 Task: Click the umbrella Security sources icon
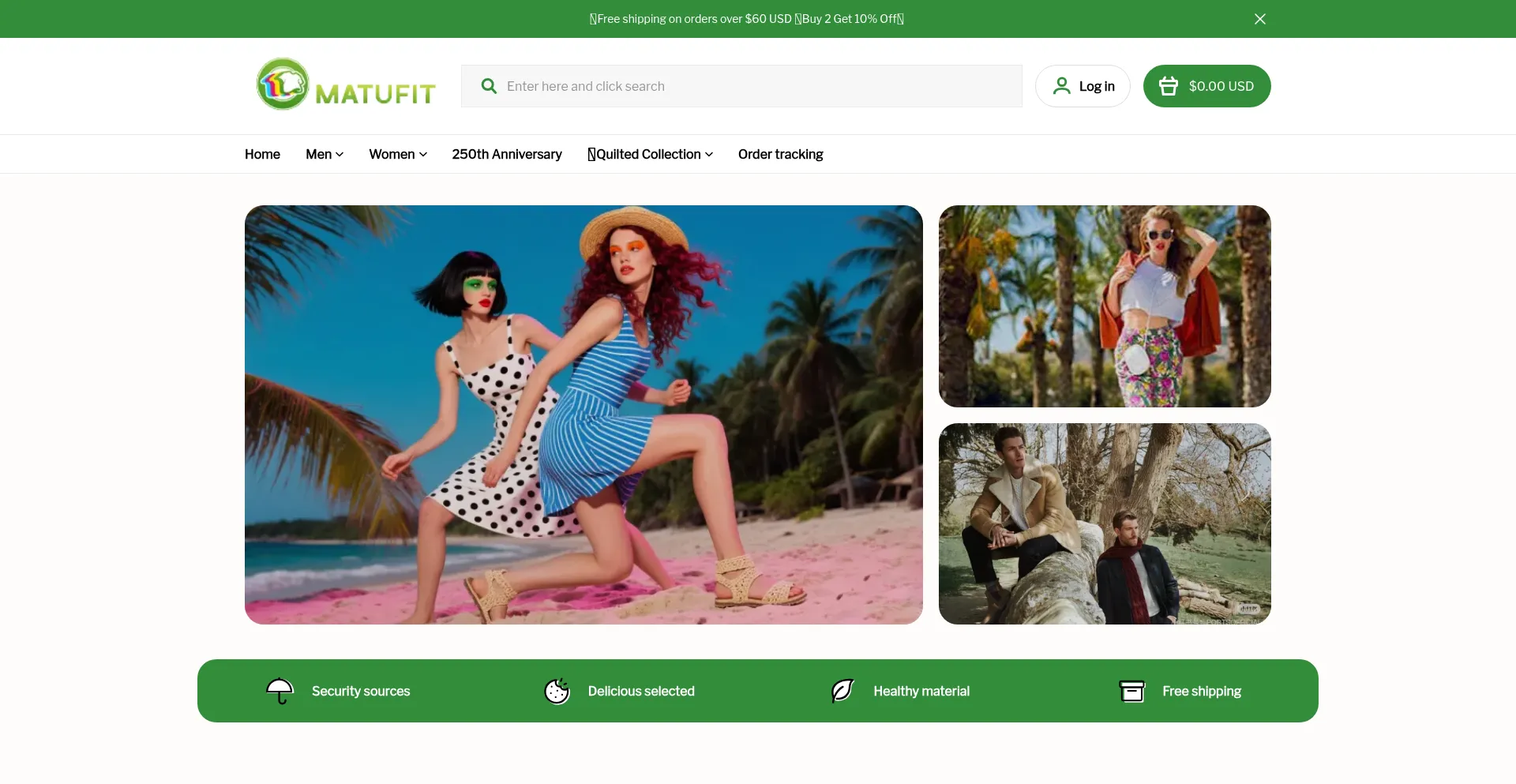(280, 691)
